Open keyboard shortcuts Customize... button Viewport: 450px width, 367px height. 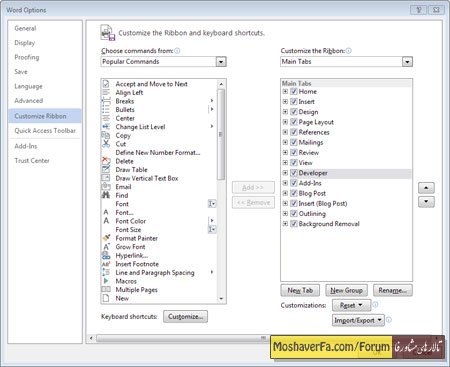[185, 316]
